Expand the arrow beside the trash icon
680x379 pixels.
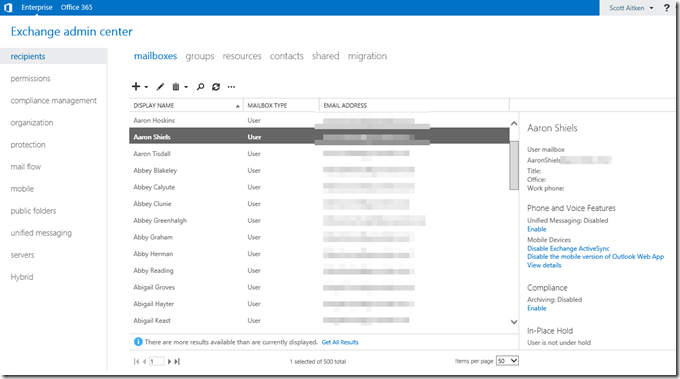coord(186,87)
